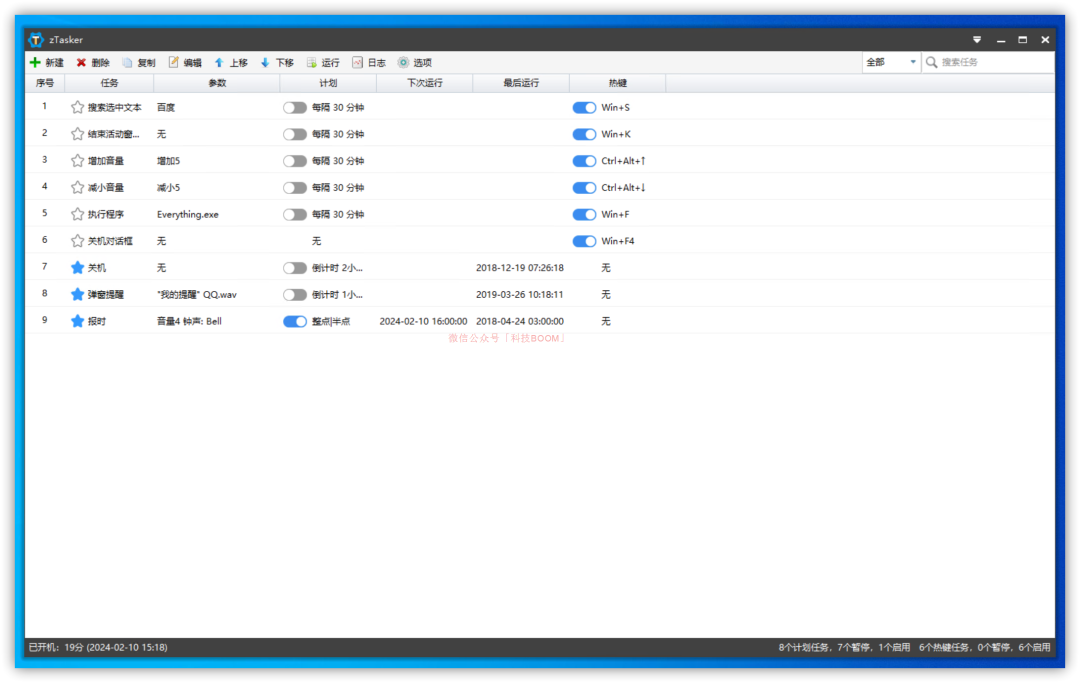Click the 最后运行 column header
Image resolution: width=1080 pixels, height=683 pixels.
tap(521, 83)
